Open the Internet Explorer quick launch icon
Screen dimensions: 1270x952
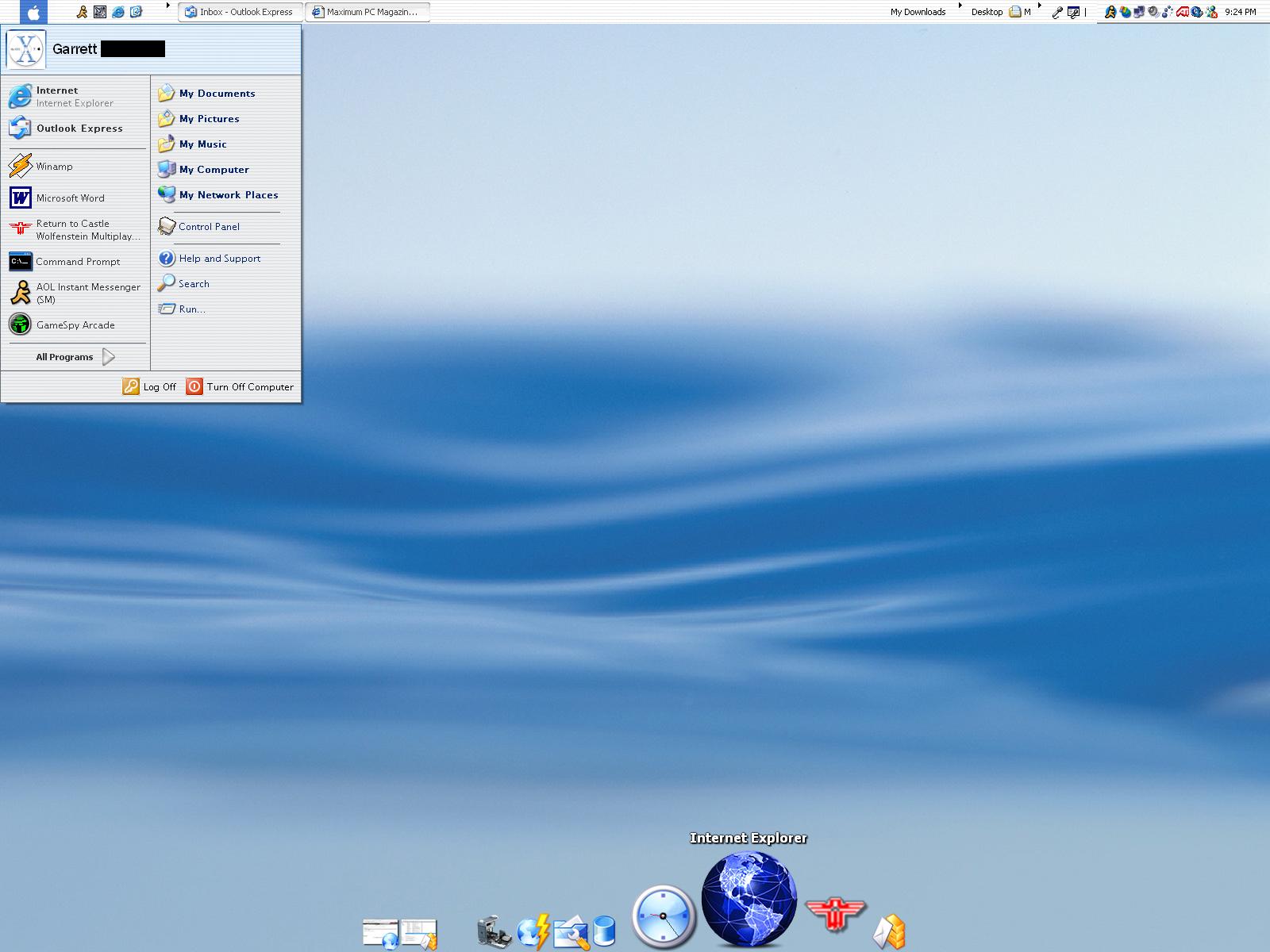(117, 12)
